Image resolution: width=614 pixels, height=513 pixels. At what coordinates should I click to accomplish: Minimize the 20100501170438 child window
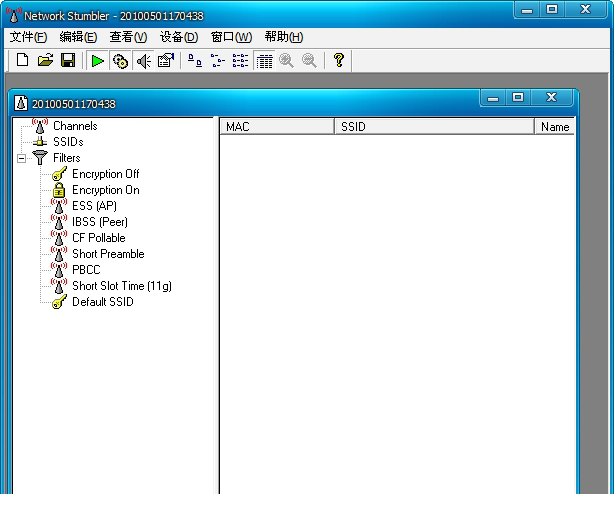[493, 98]
